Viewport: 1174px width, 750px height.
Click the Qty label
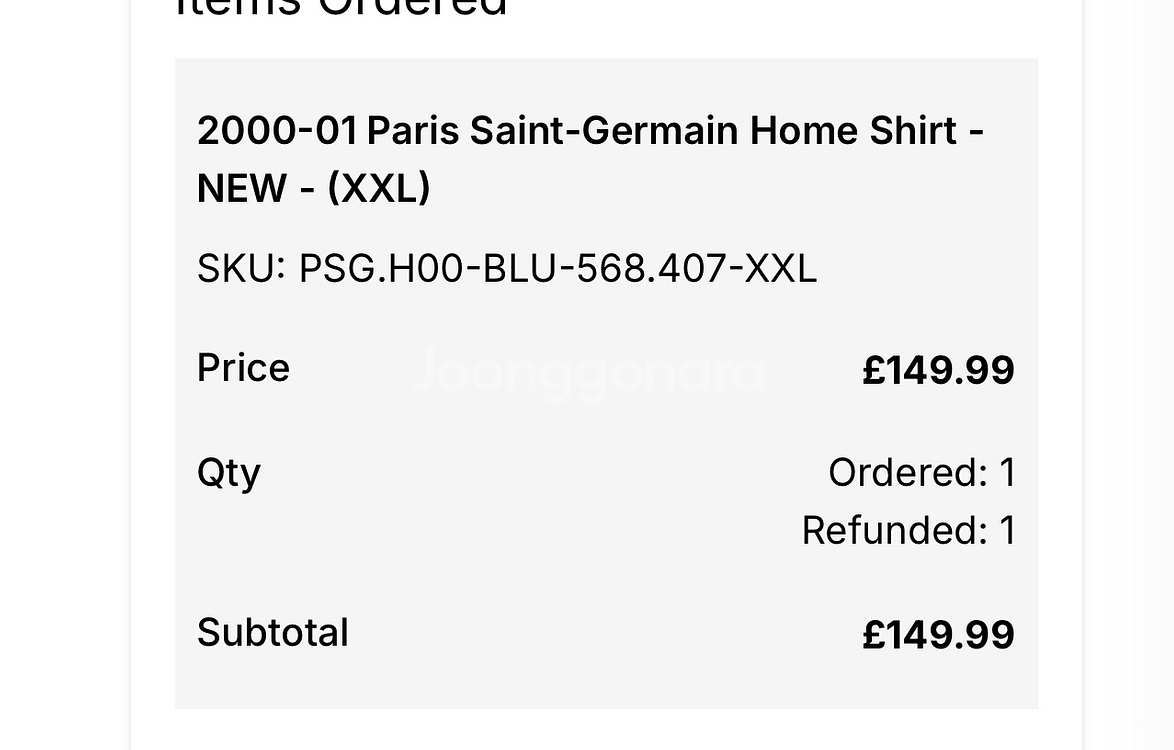(x=228, y=472)
